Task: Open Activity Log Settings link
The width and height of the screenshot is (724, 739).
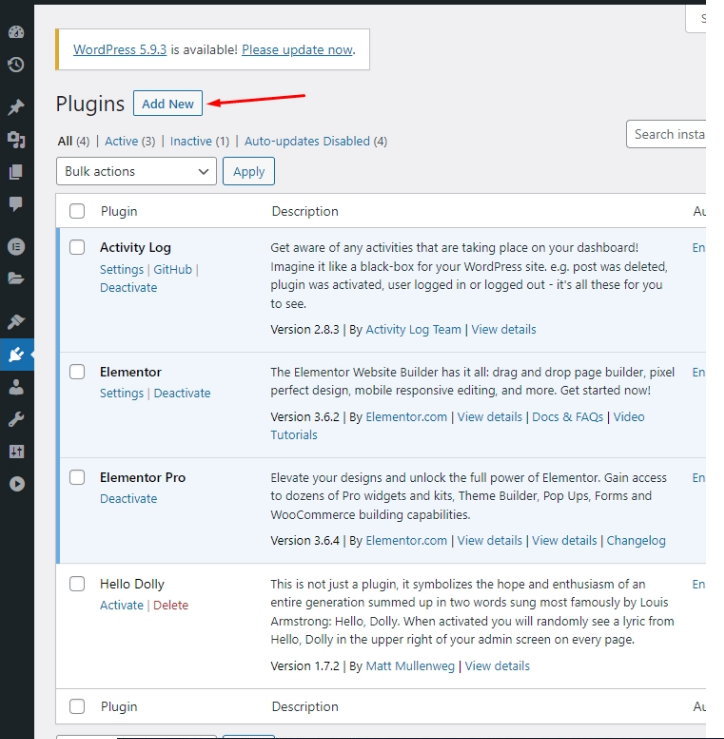Action: tap(122, 270)
